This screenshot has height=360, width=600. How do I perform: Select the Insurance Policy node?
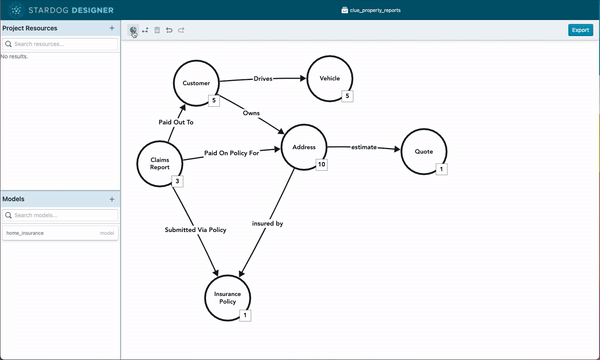(228, 298)
